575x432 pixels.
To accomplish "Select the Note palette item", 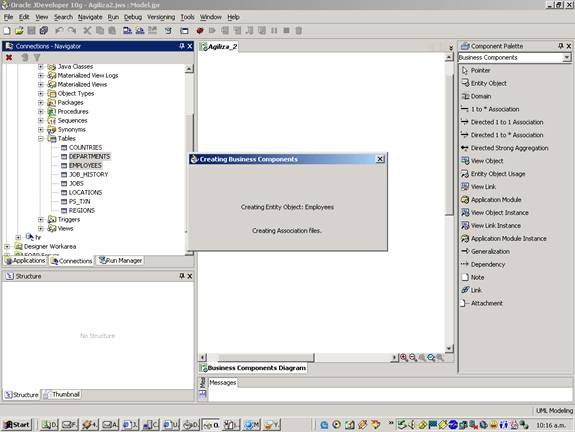I will [x=473, y=277].
